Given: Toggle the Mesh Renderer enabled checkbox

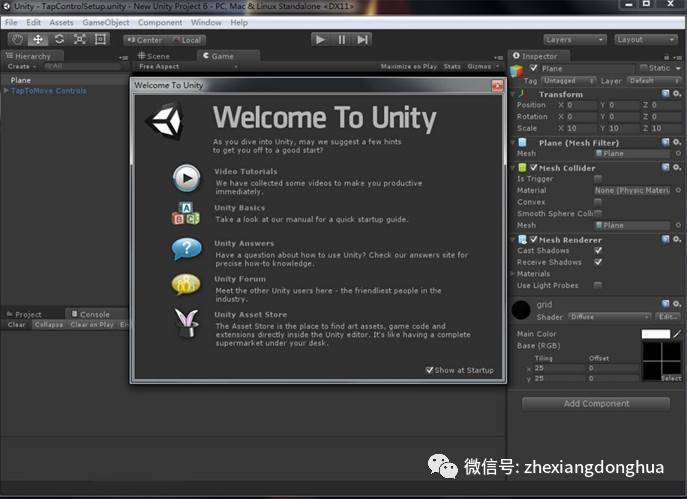Looking at the screenshot, I should tap(534, 239).
